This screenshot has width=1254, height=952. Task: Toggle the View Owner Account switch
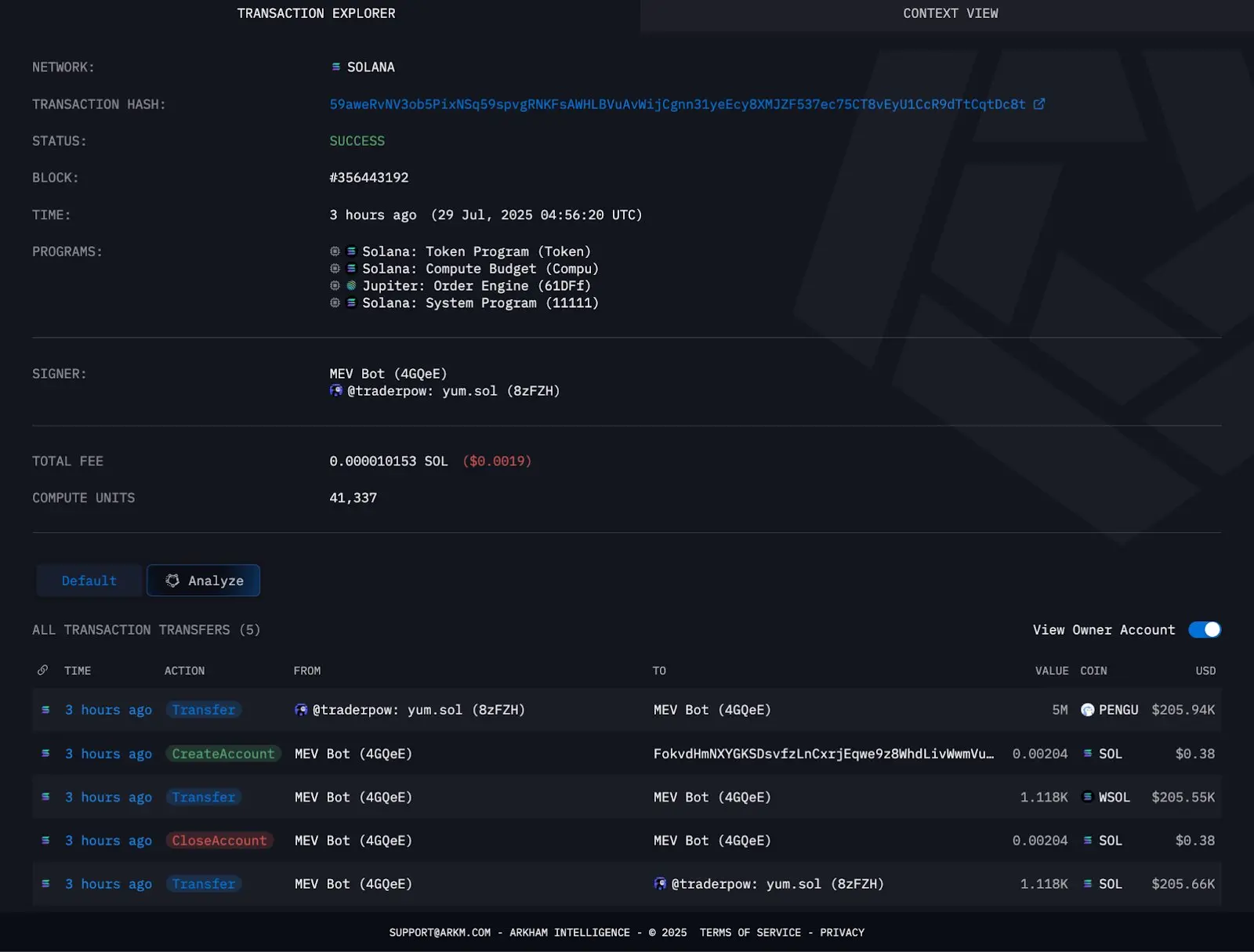point(1205,630)
